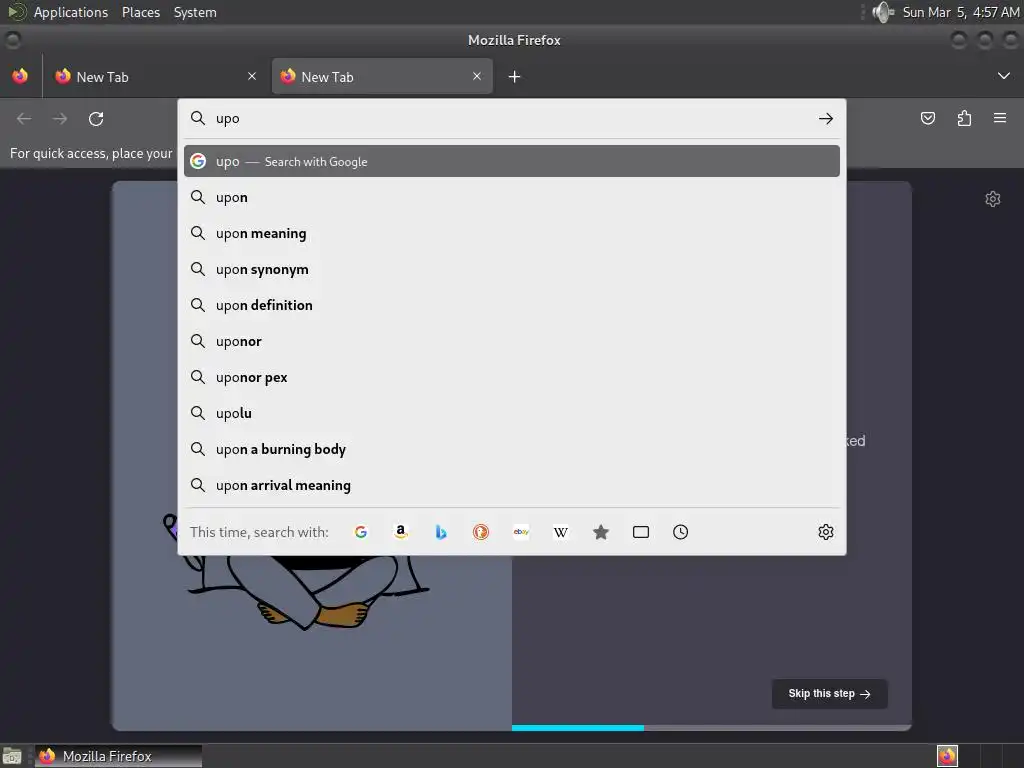Open the volume control in system panel
1024x768 pixels.
pyautogui.click(x=883, y=12)
